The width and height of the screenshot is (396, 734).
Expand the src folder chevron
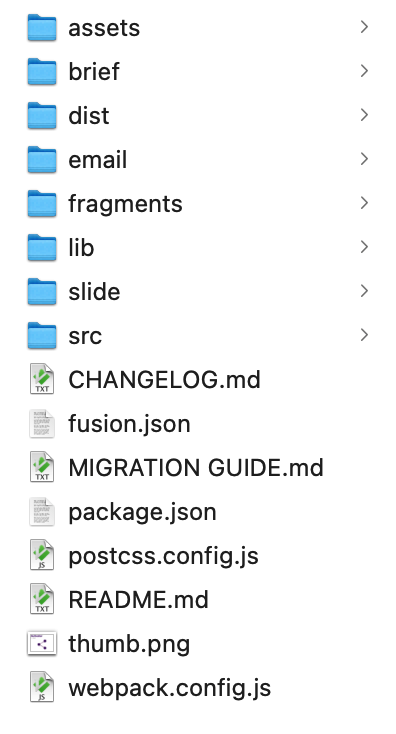364,335
